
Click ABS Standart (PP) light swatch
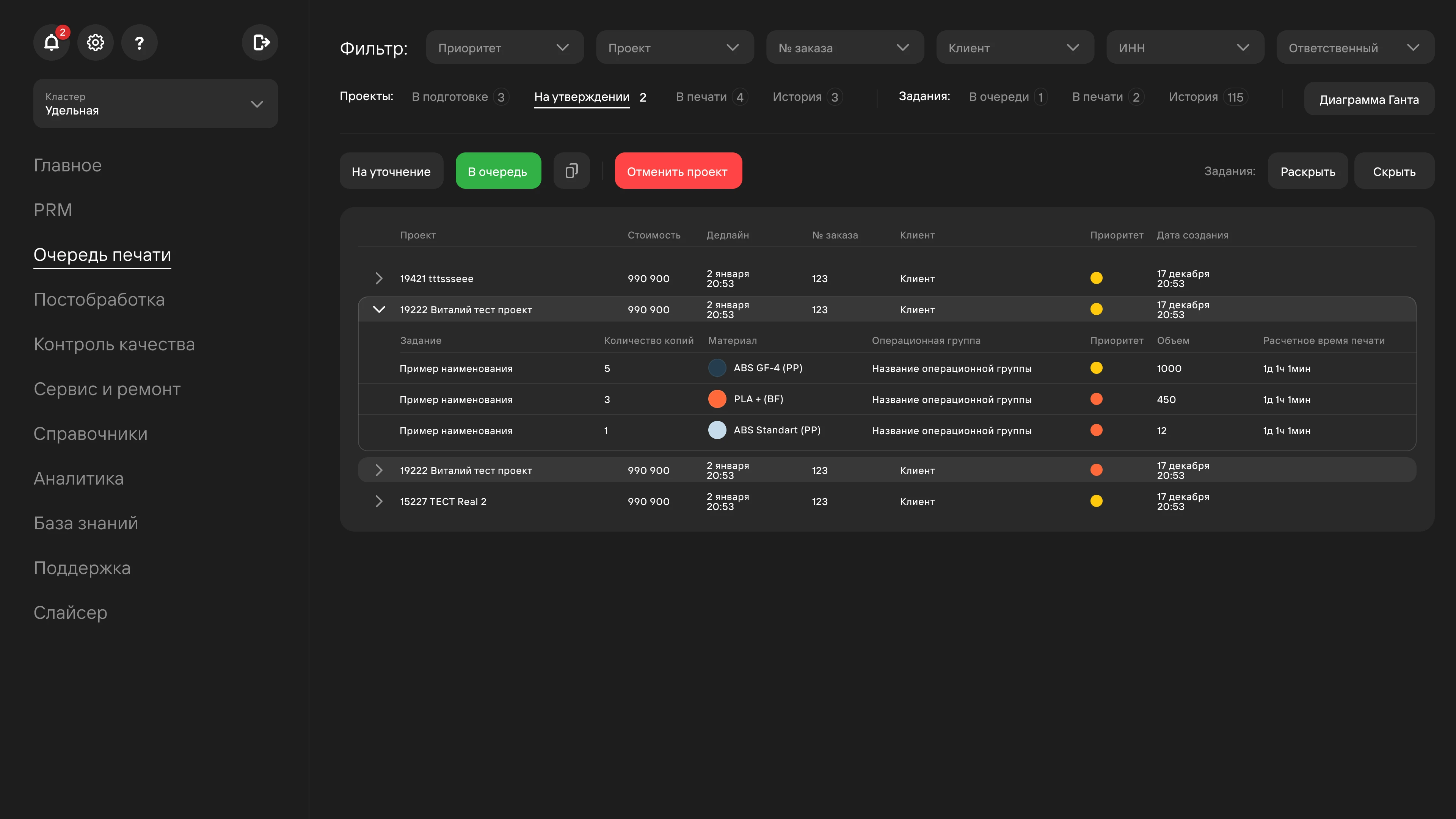(717, 430)
